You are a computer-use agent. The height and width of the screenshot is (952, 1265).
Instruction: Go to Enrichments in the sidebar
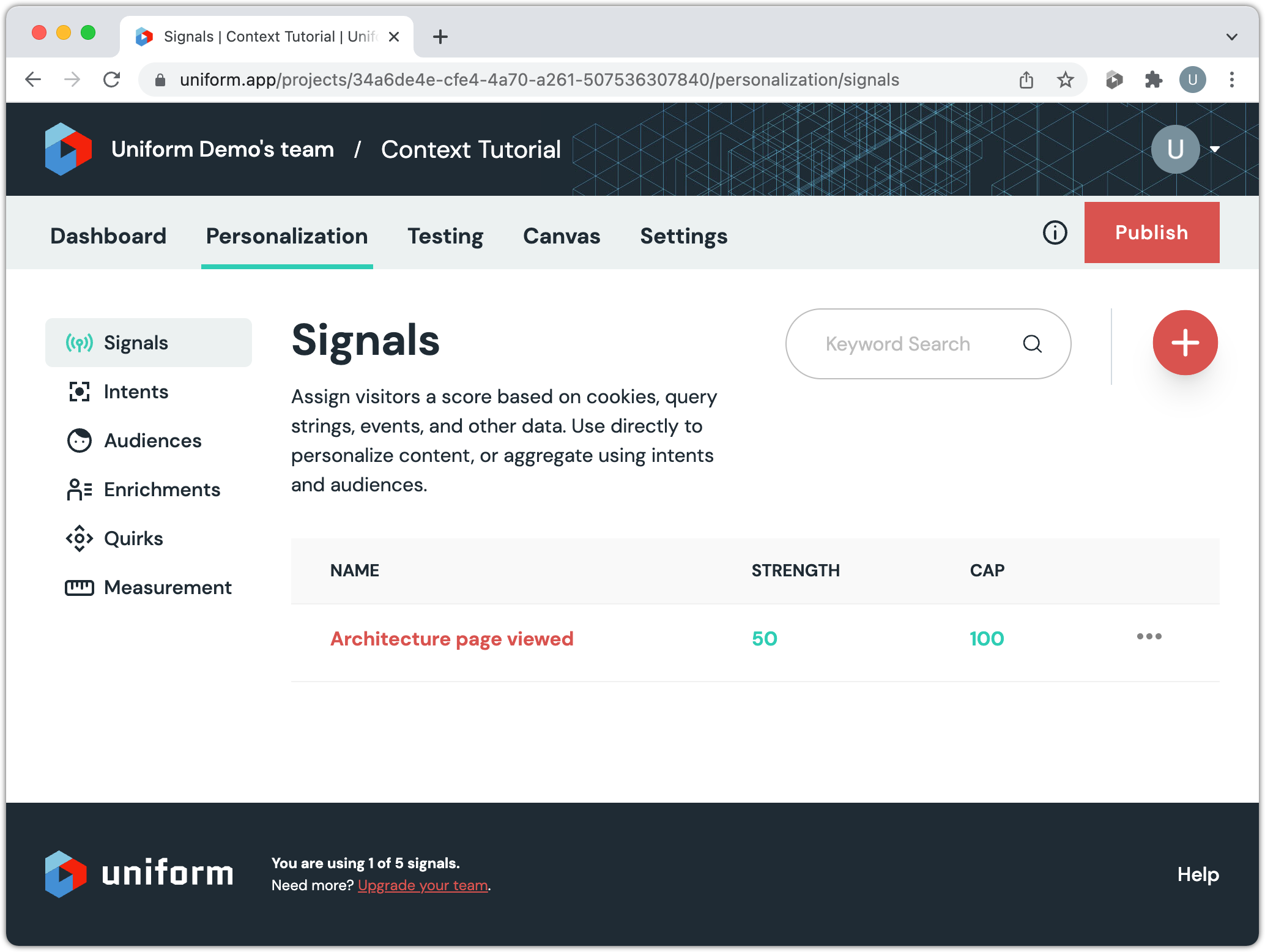[x=161, y=489]
